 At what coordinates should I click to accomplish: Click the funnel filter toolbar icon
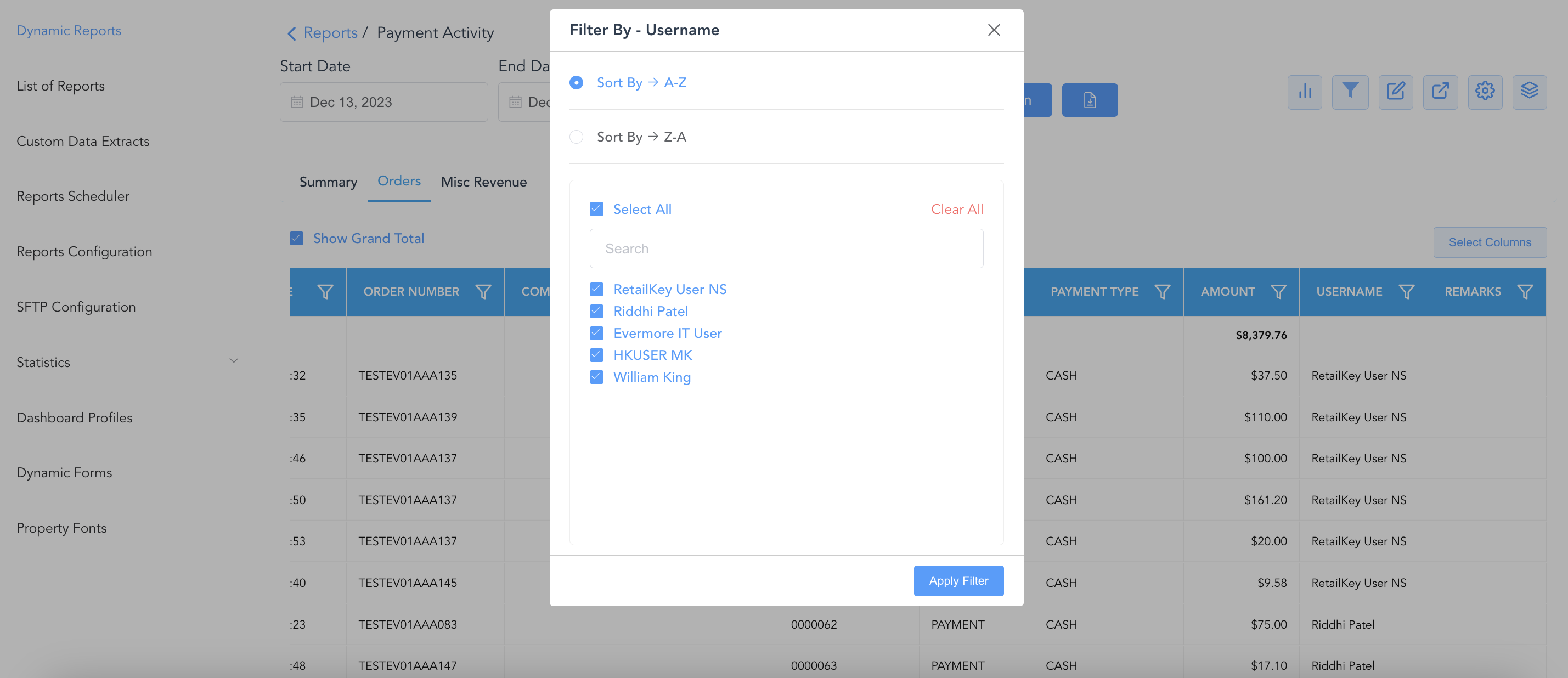(1350, 92)
